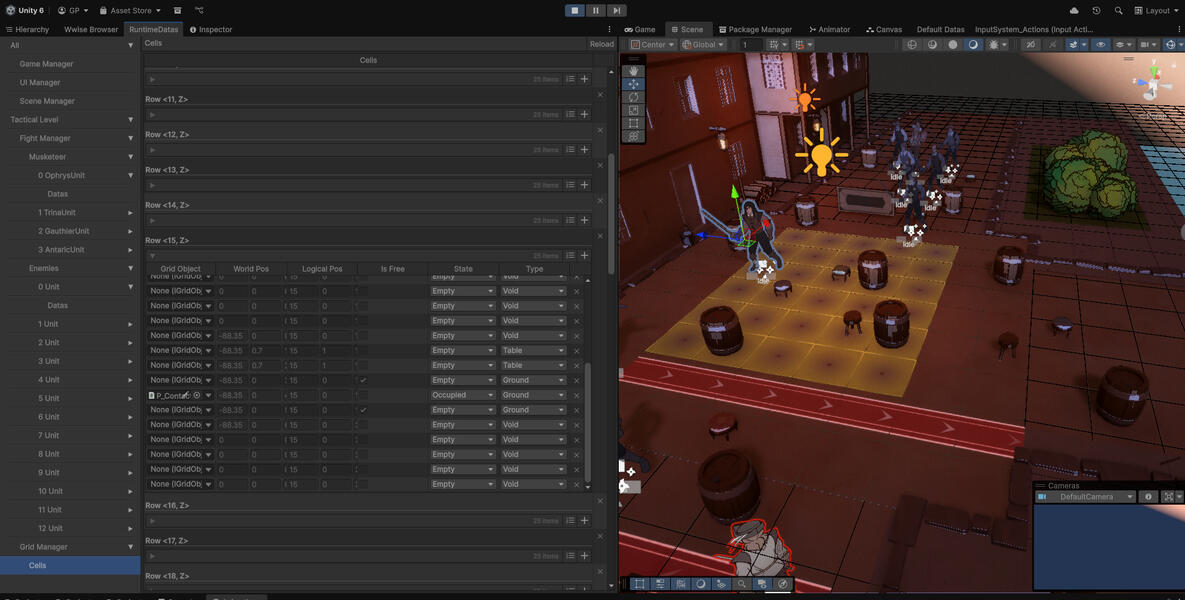Image resolution: width=1185 pixels, height=600 pixels.
Task: Open the global search magnifier icon
Action: coord(1118,10)
